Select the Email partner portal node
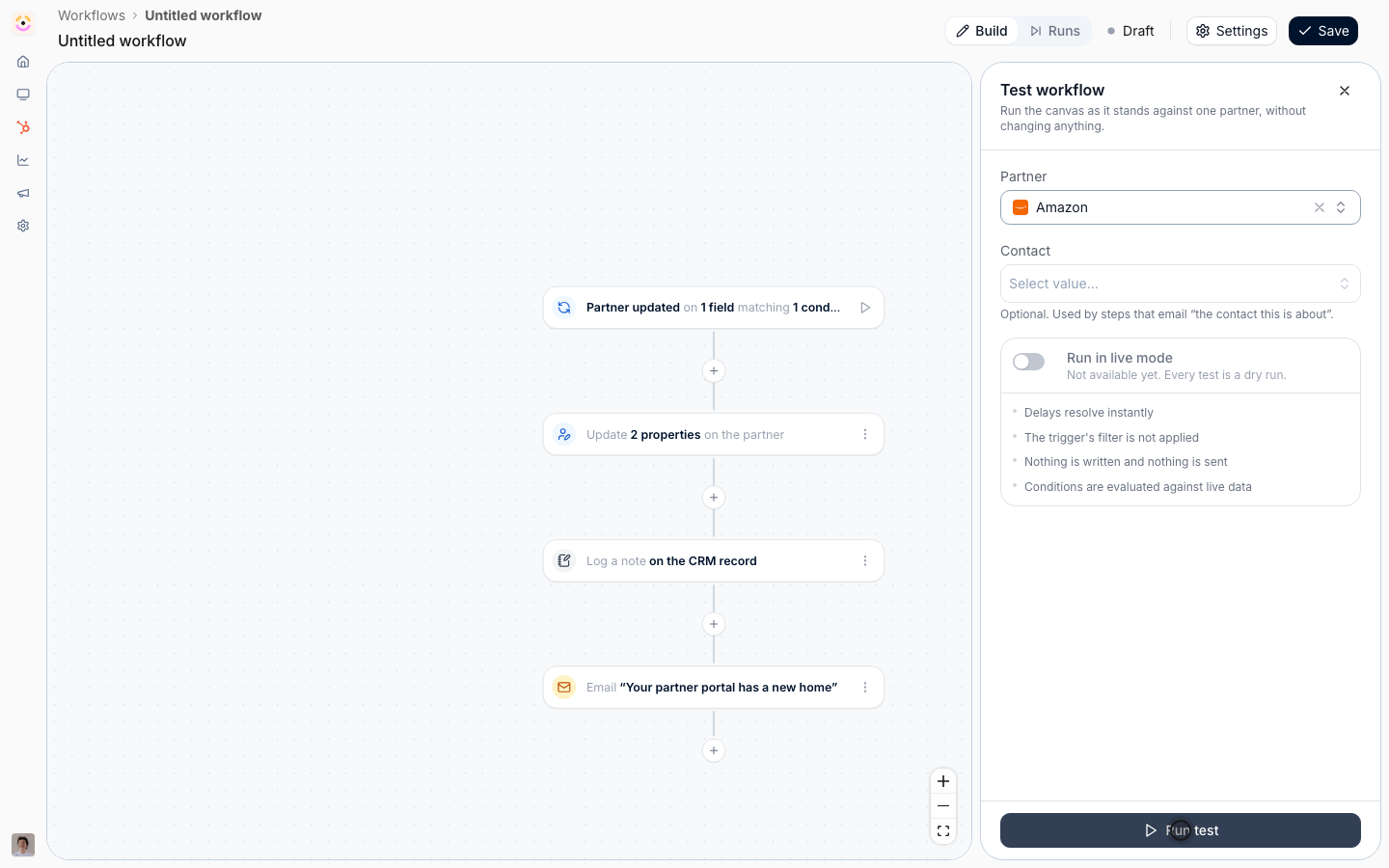 pos(714,688)
